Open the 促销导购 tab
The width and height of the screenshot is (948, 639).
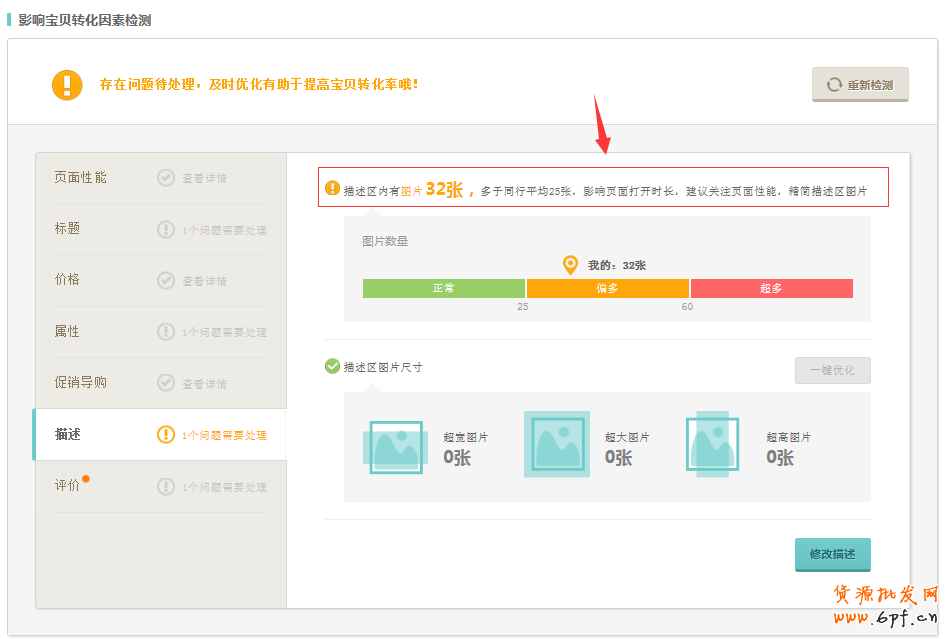[81, 383]
